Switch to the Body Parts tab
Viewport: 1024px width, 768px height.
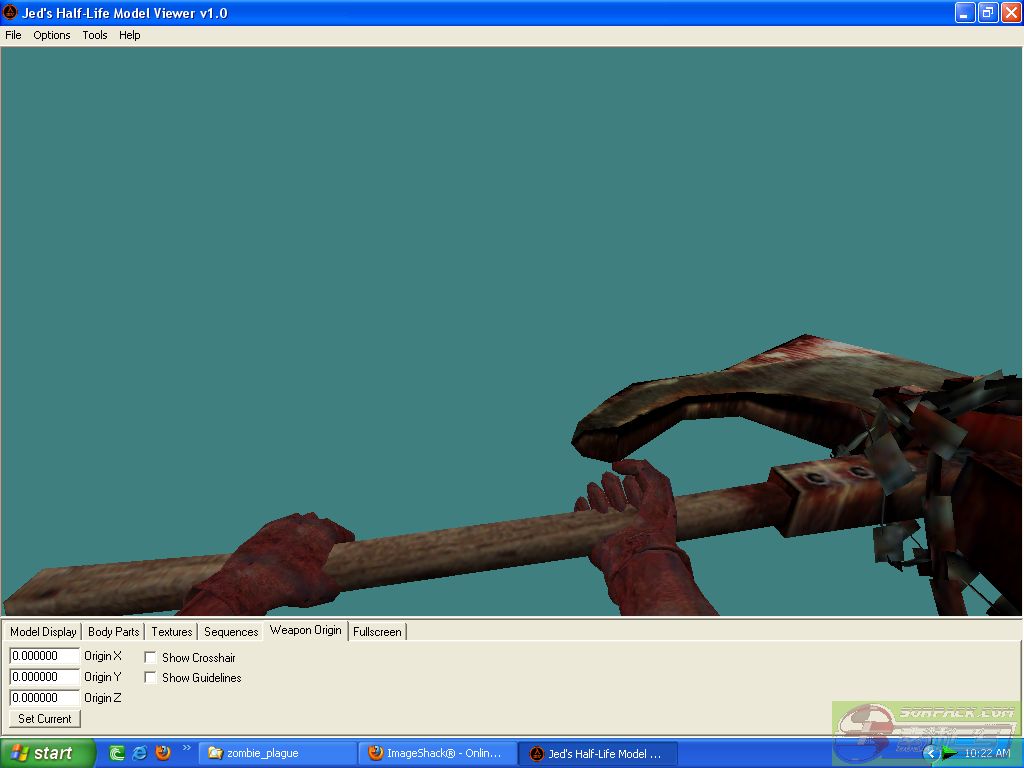114,632
